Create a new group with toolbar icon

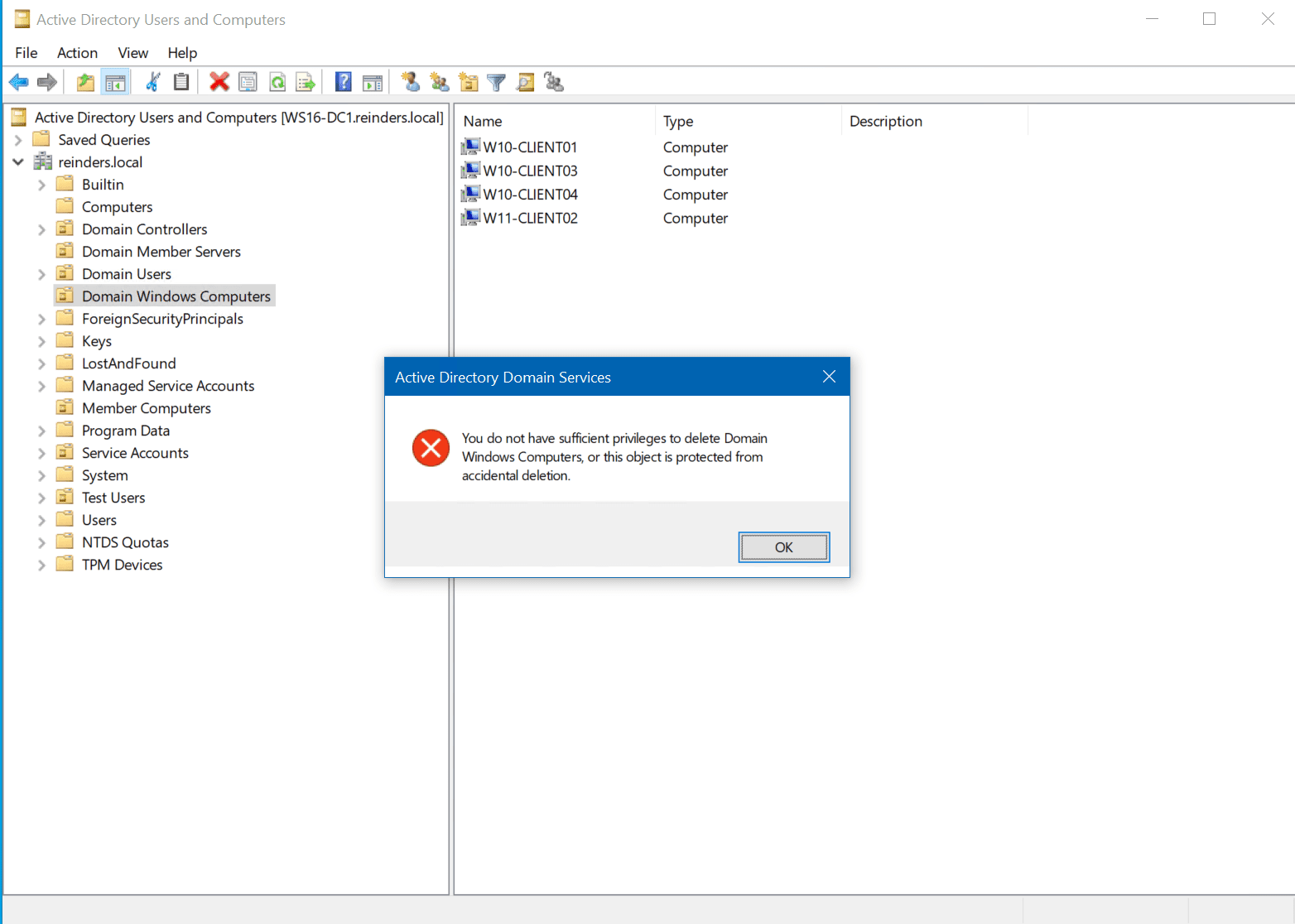point(440,82)
